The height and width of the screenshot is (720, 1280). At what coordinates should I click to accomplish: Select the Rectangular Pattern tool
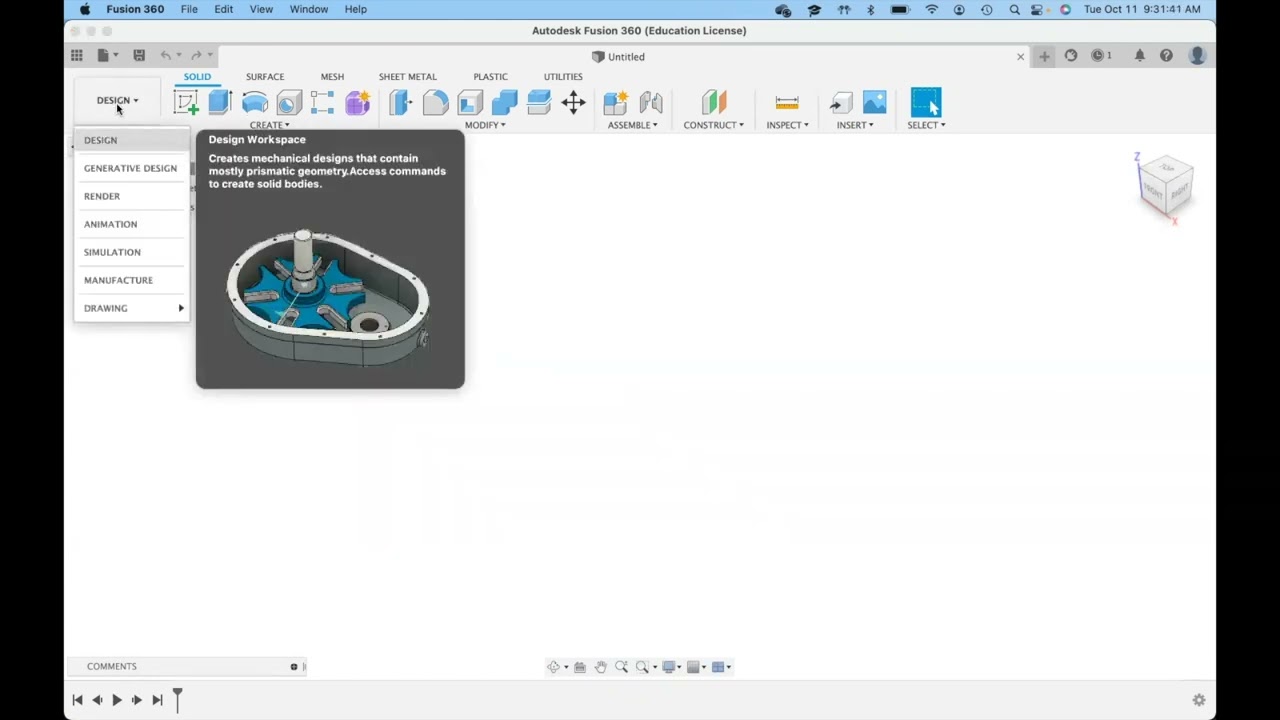(322, 102)
